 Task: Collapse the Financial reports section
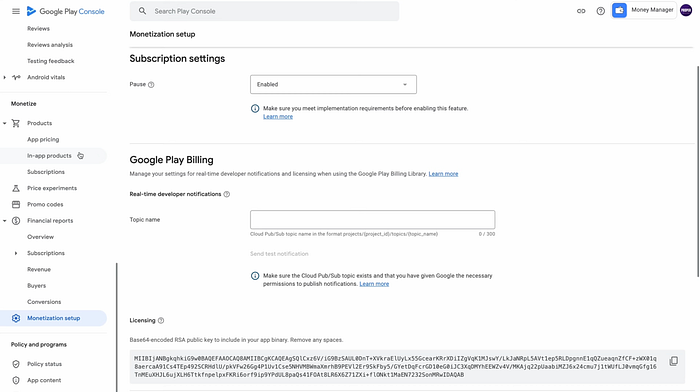[4, 221]
